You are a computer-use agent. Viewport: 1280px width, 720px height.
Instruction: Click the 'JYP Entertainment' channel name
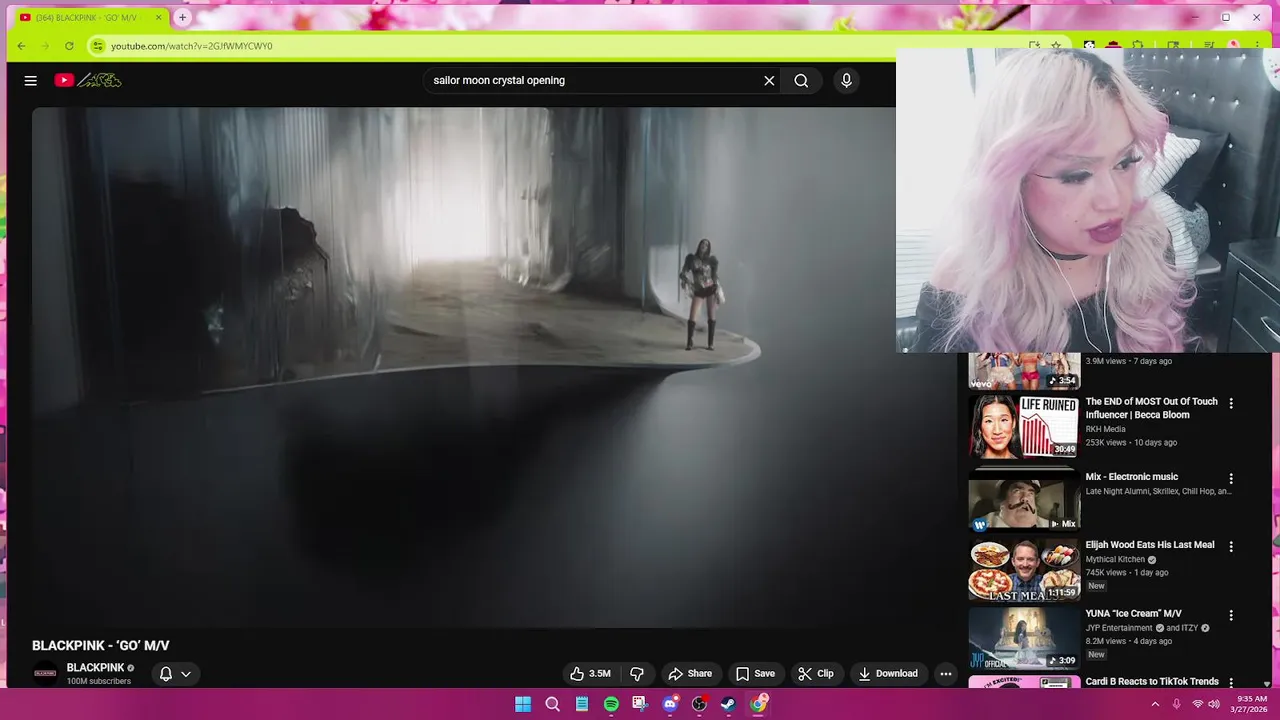click(x=1119, y=628)
